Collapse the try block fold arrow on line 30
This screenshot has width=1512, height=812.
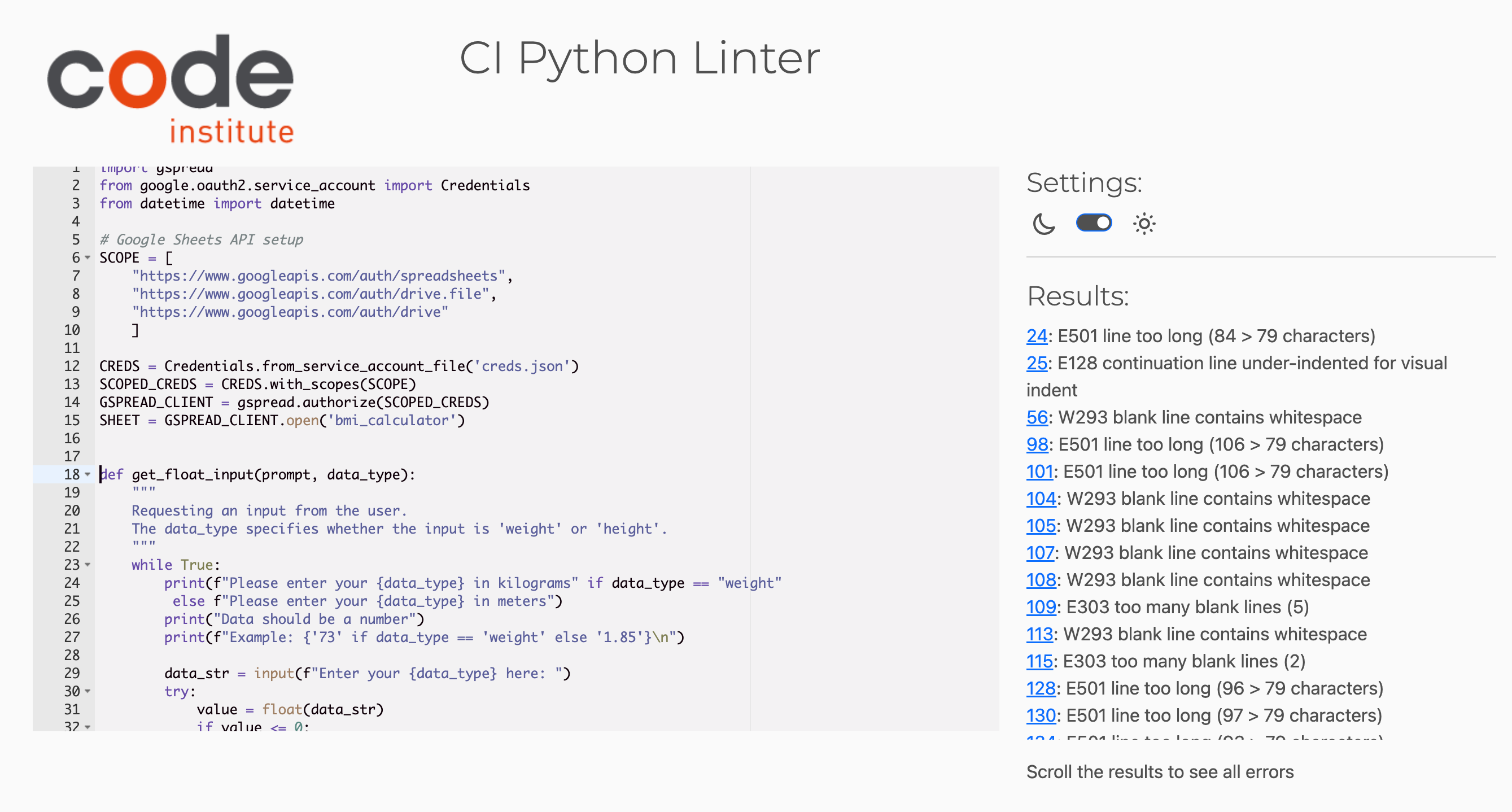pyautogui.click(x=88, y=691)
